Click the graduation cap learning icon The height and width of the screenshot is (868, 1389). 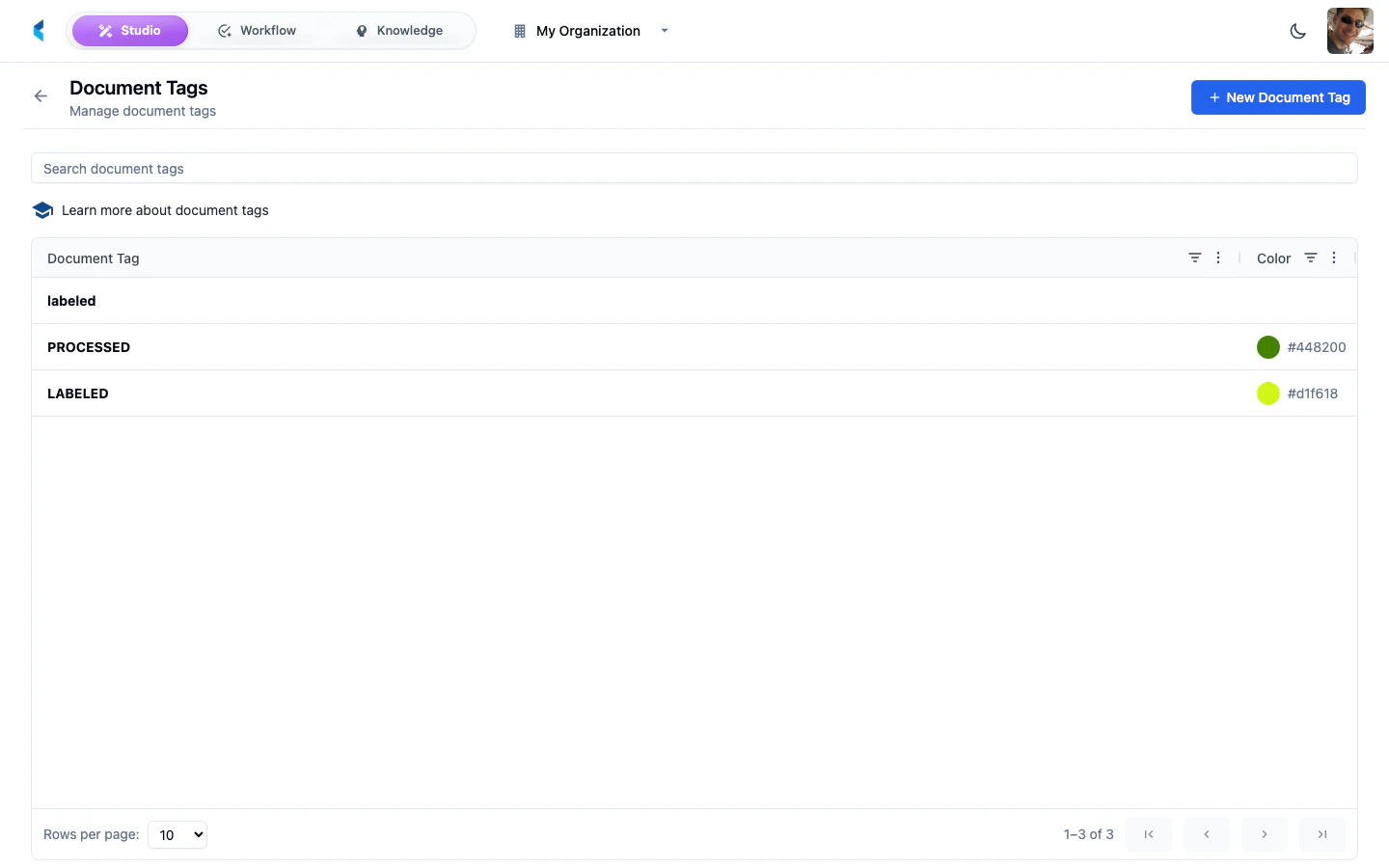42,209
